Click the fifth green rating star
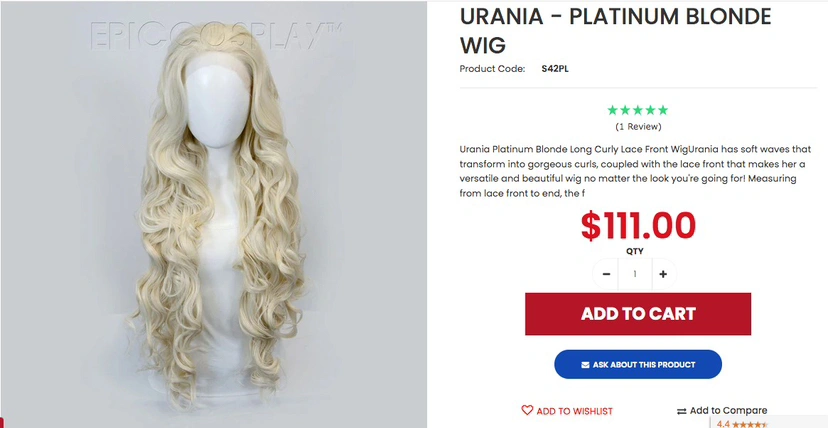The height and width of the screenshot is (428, 828). pyautogui.click(x=663, y=110)
